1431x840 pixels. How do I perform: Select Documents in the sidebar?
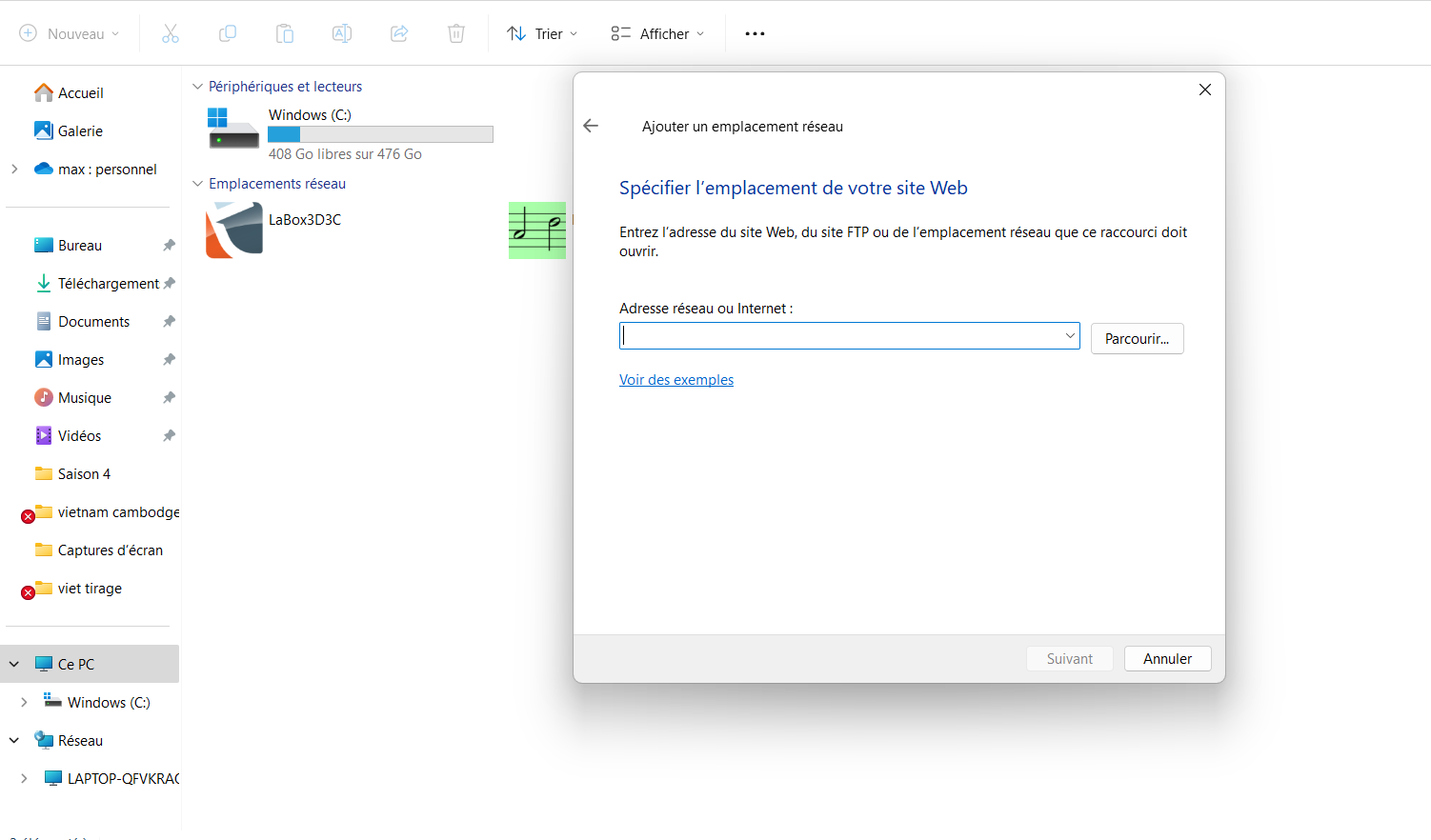[93, 322]
